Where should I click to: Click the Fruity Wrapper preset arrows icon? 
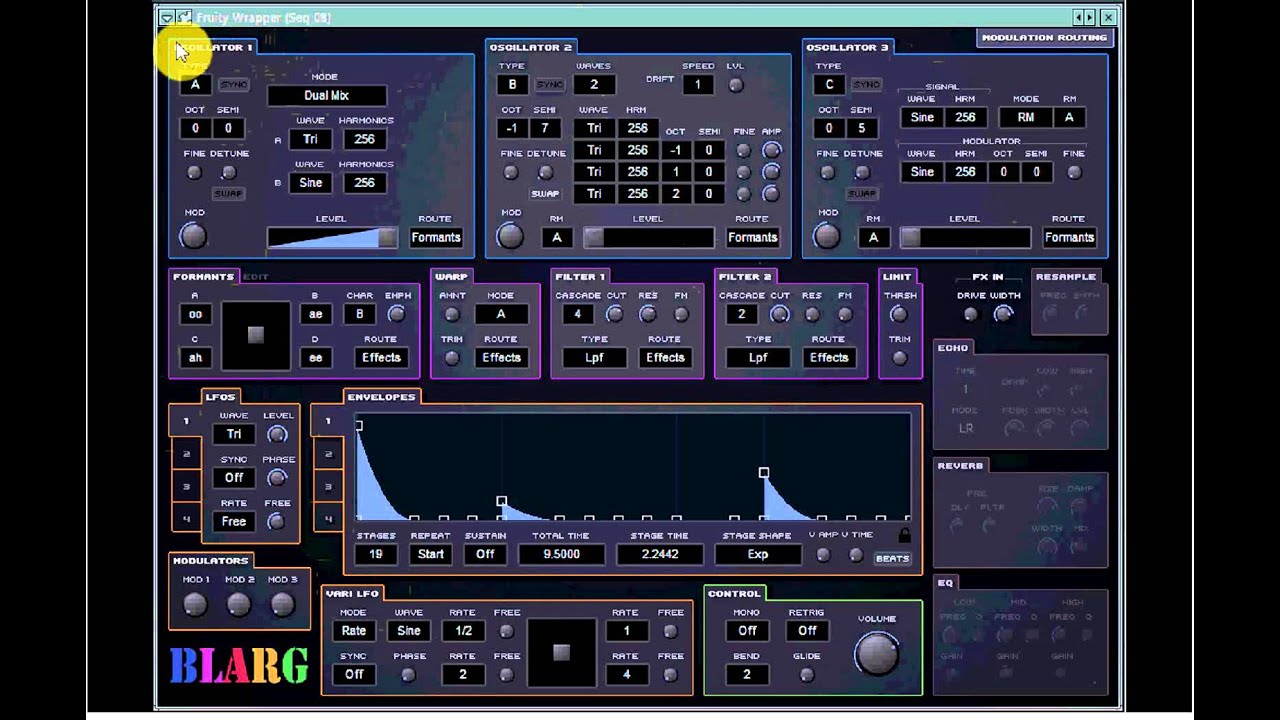pos(1084,17)
